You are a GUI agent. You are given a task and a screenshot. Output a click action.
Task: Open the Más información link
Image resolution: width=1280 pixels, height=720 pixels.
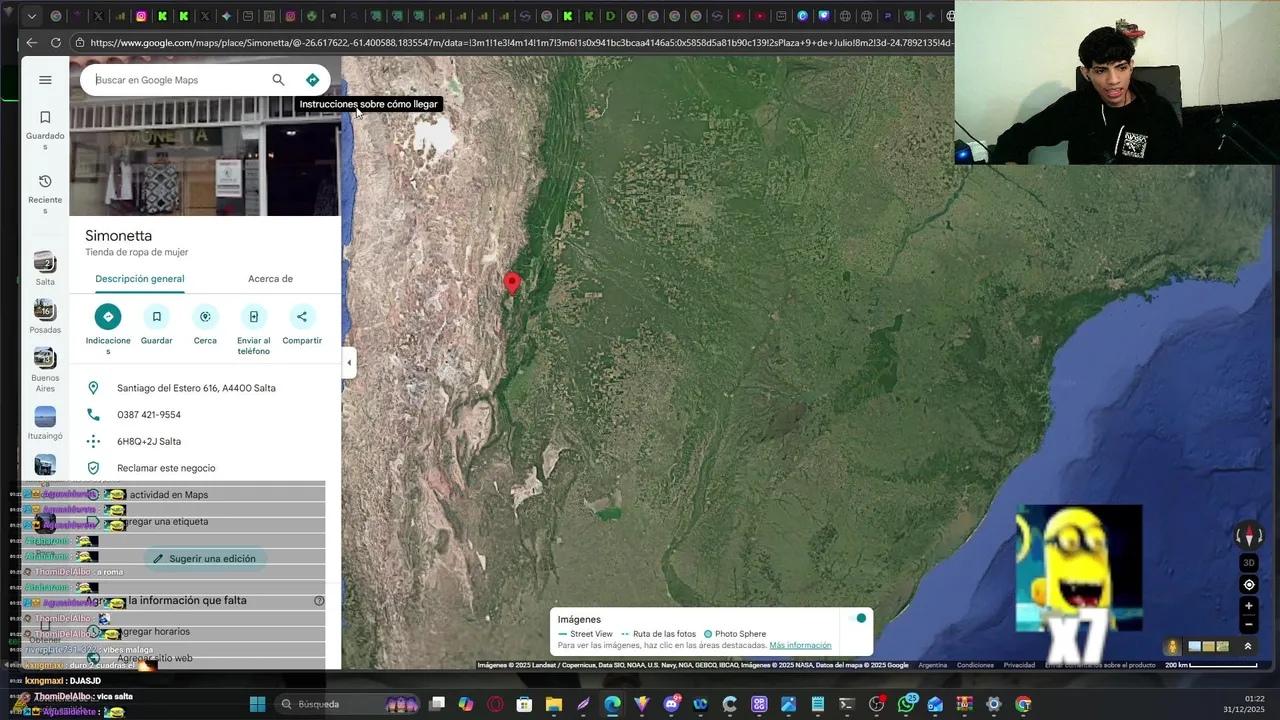[x=800, y=646]
